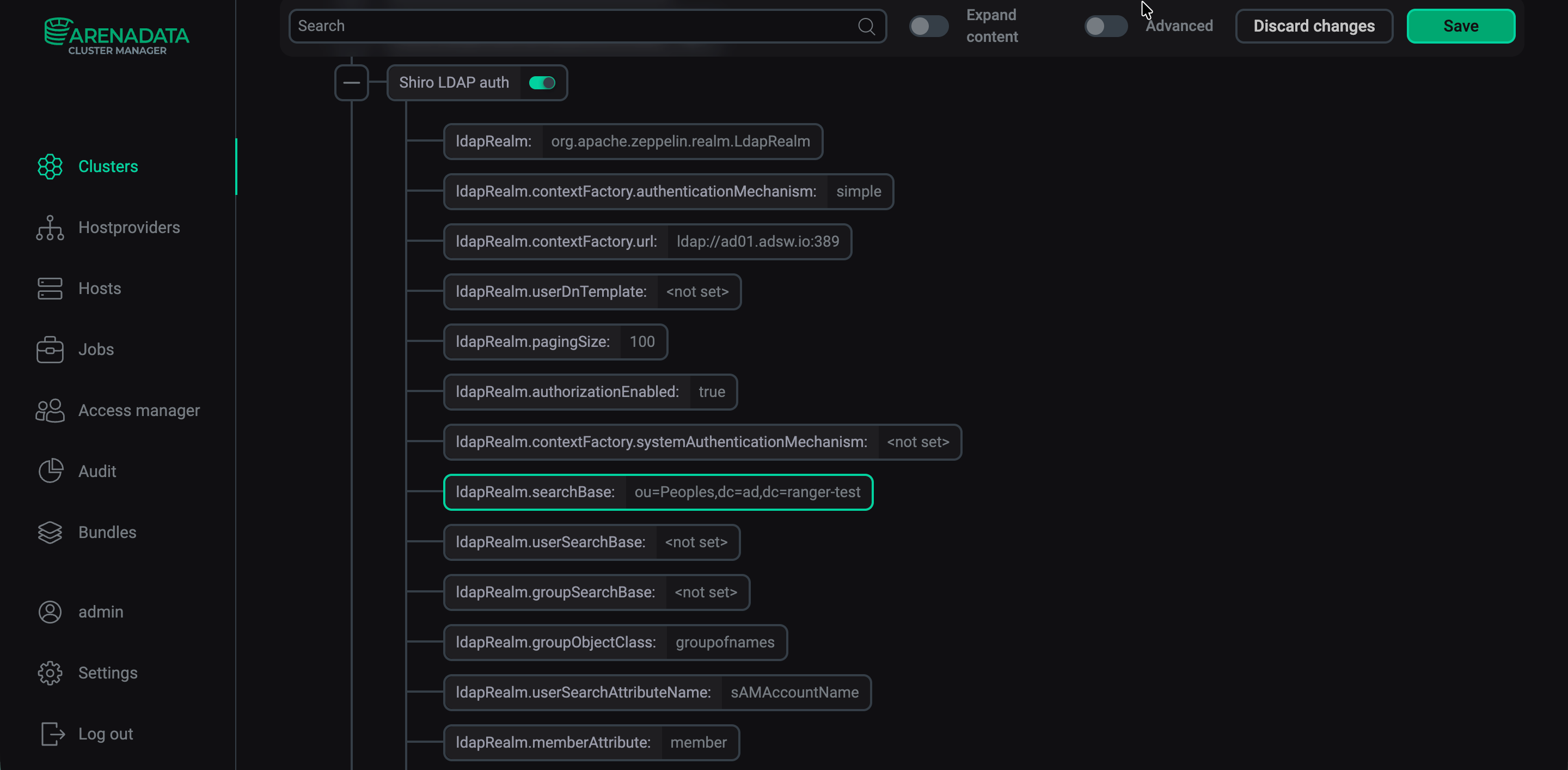Open the Jobs panel icon

click(x=50, y=350)
